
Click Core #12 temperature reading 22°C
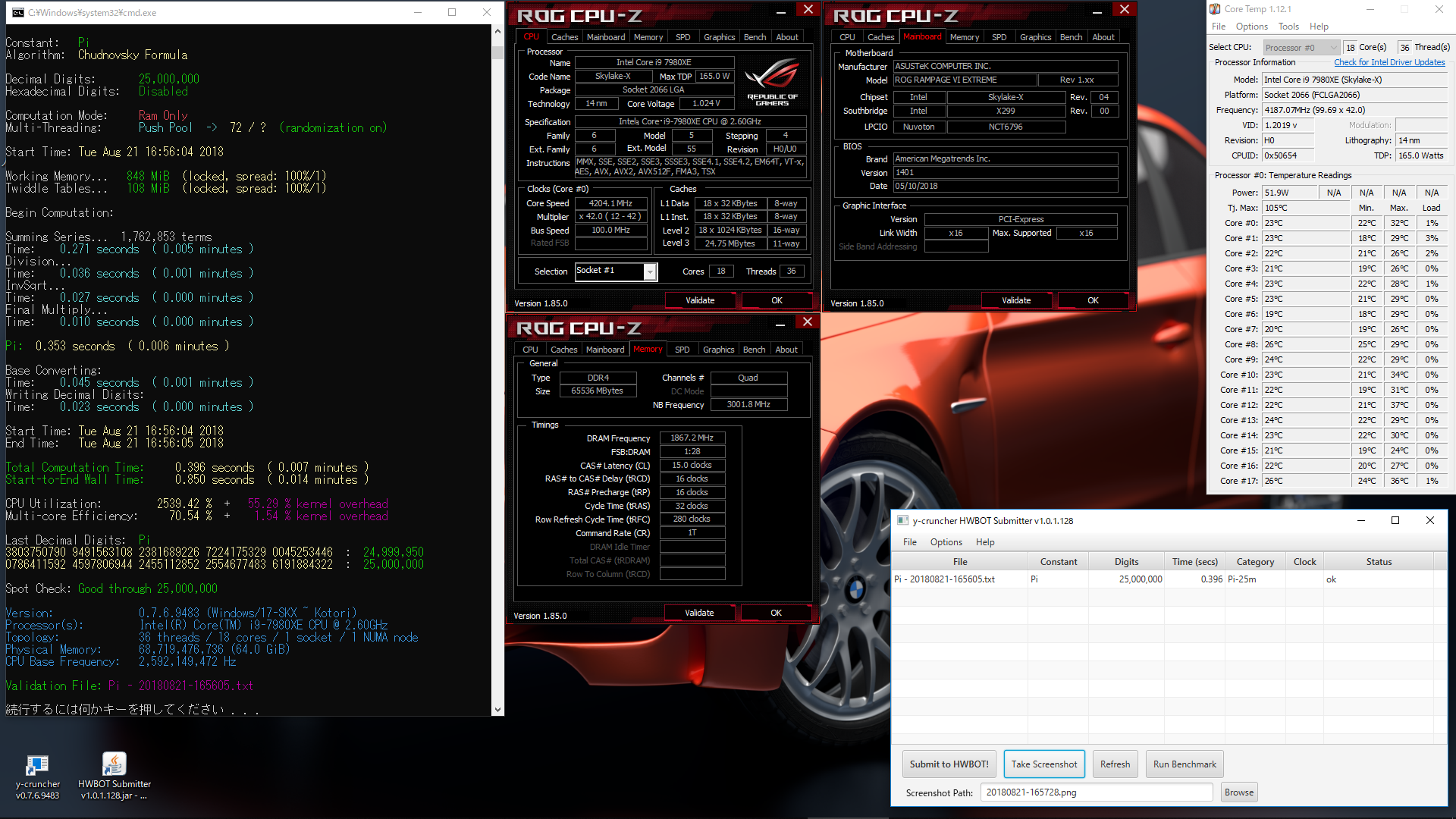tap(1305, 405)
